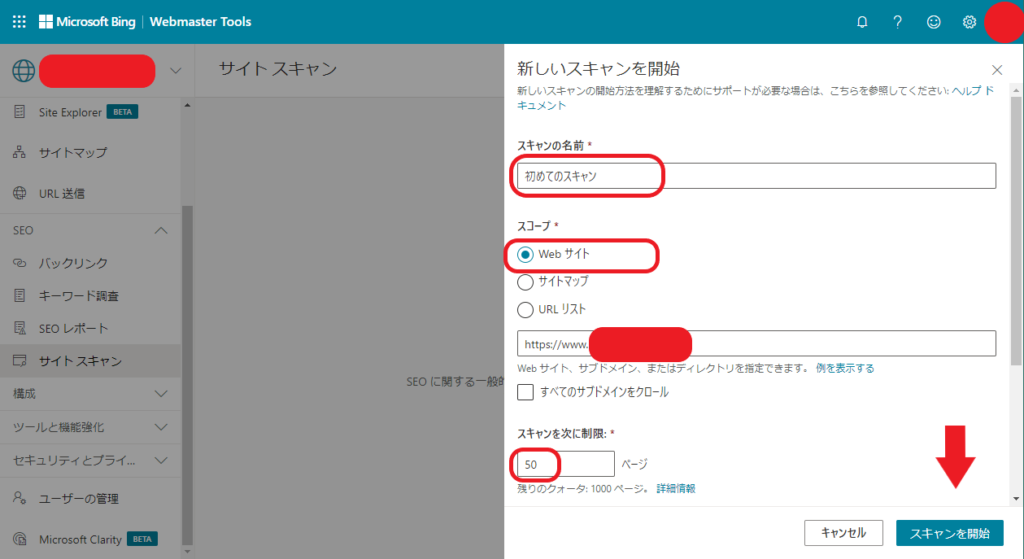Click scan panel scrollbar down arrow
Viewport: 1024px width, 559px height.
click(x=1016, y=499)
